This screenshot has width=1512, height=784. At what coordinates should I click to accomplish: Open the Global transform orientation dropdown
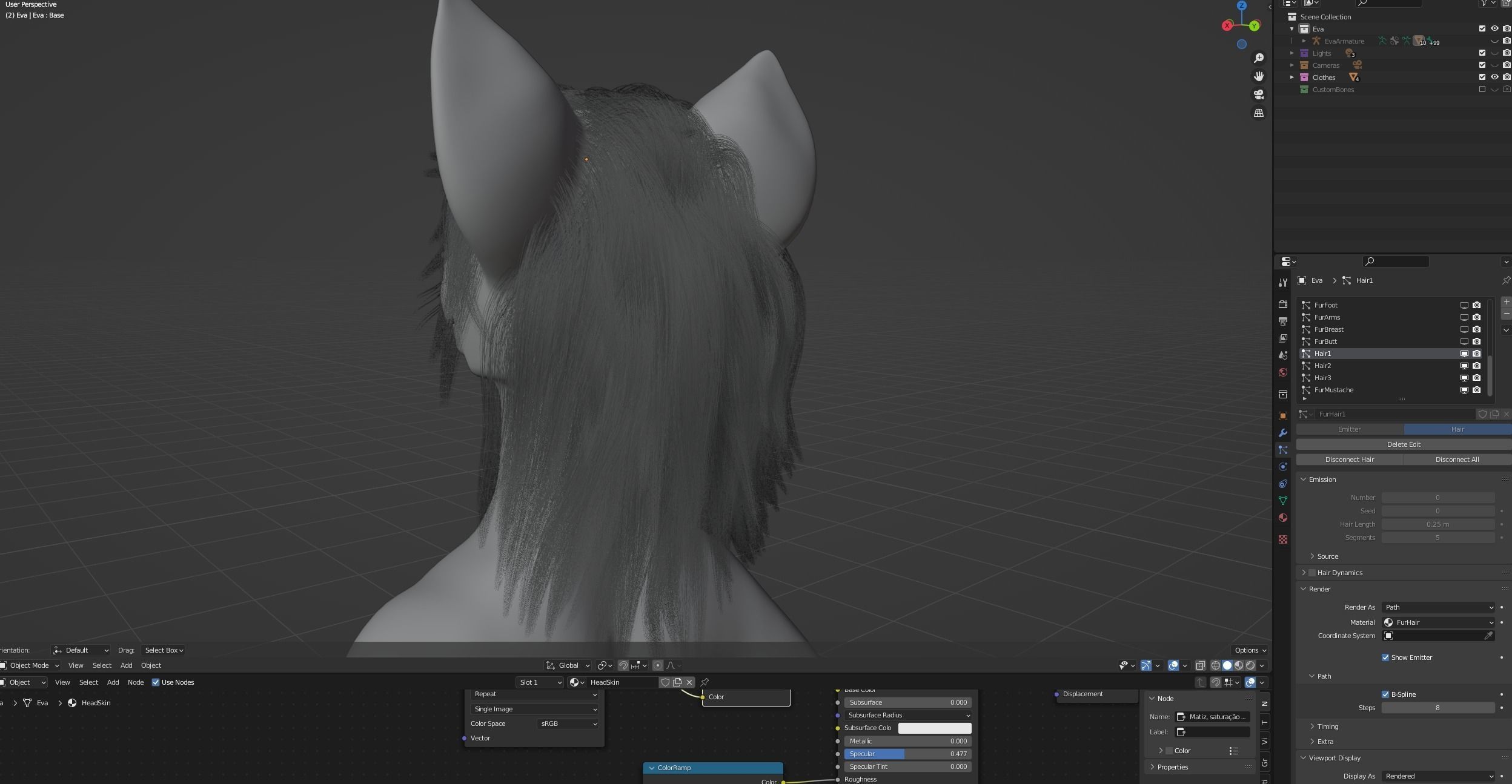[568, 665]
